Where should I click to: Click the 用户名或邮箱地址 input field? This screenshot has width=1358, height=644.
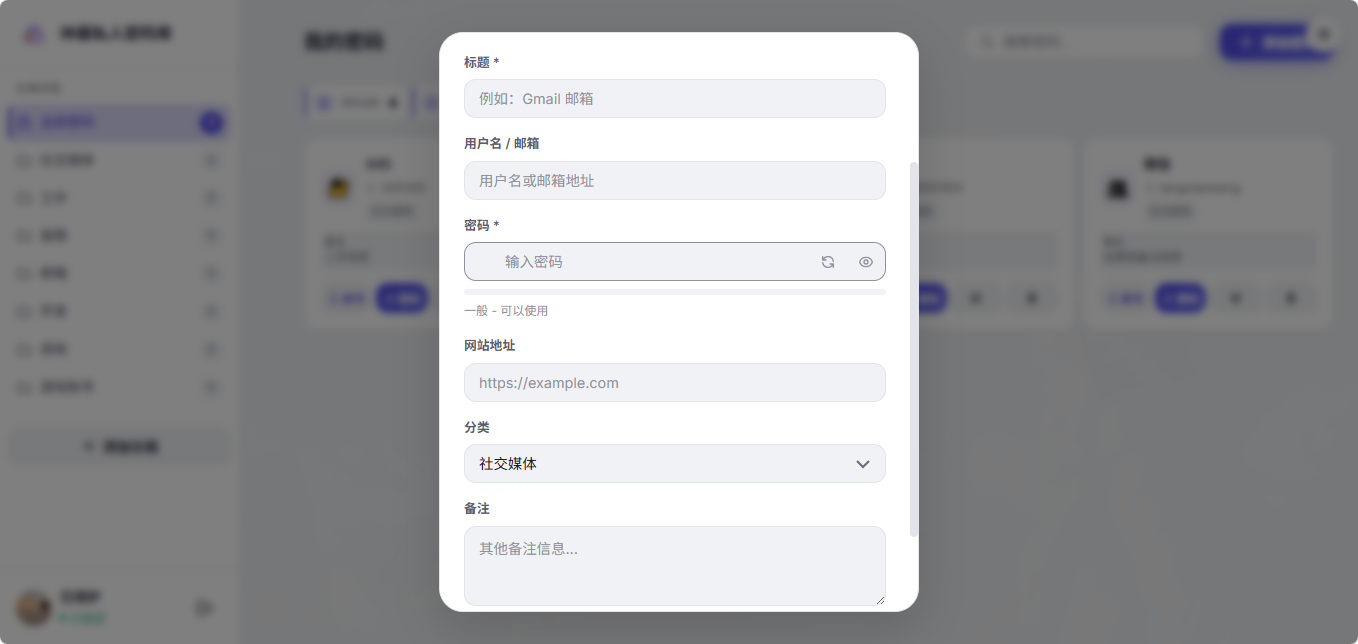click(674, 181)
